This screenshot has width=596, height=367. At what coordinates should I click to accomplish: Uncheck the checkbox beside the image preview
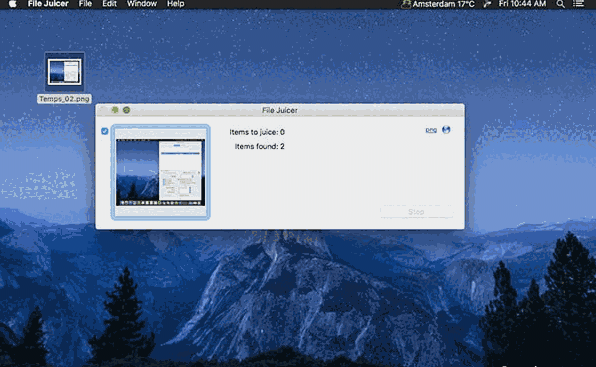pos(105,131)
